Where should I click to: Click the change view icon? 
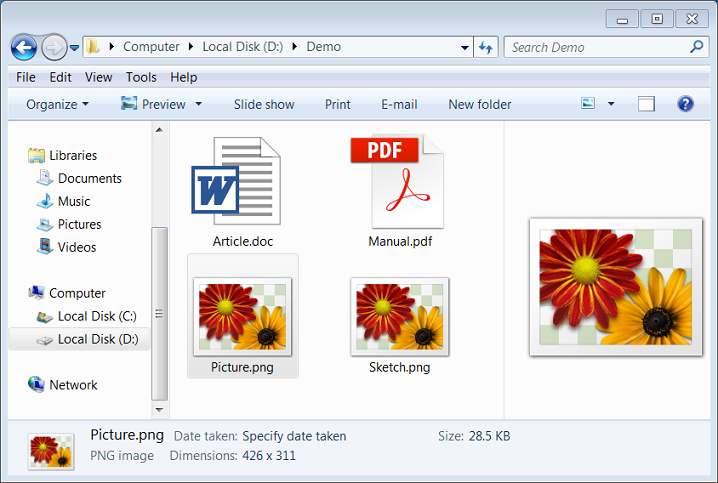click(x=588, y=103)
